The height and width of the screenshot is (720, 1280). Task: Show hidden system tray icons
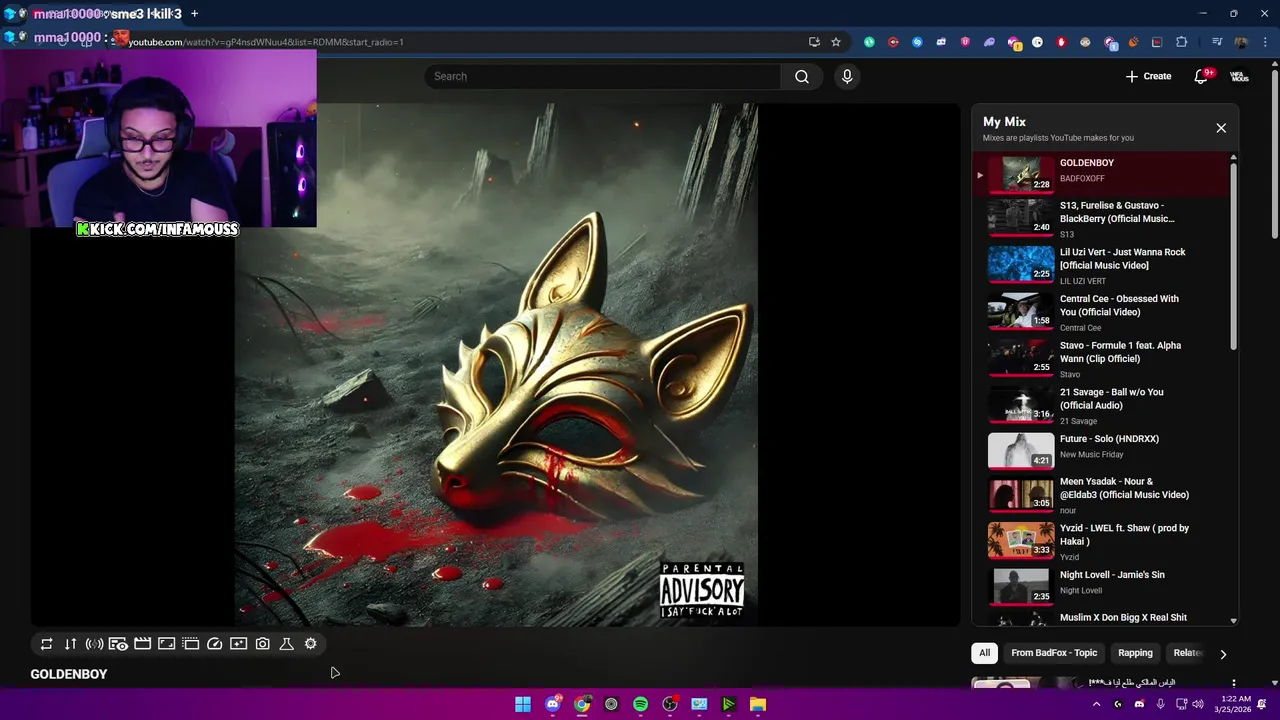1096,704
